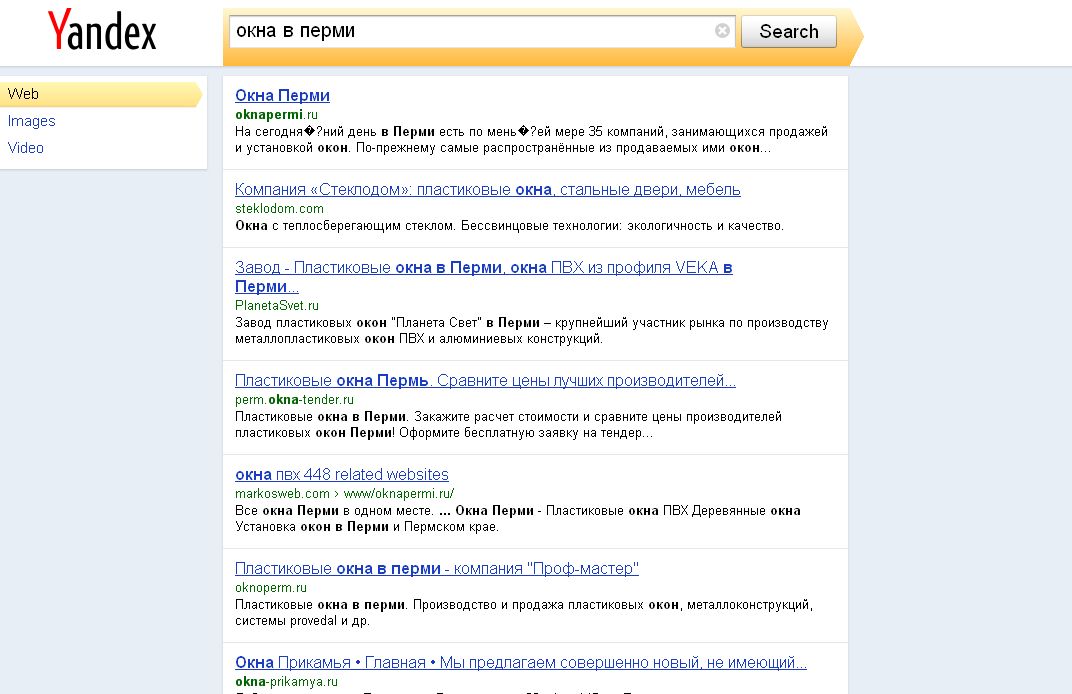Open the "Пластиковые окна Пермь. Сравните цены" result
This screenshot has height=694, width=1072.
click(485, 381)
